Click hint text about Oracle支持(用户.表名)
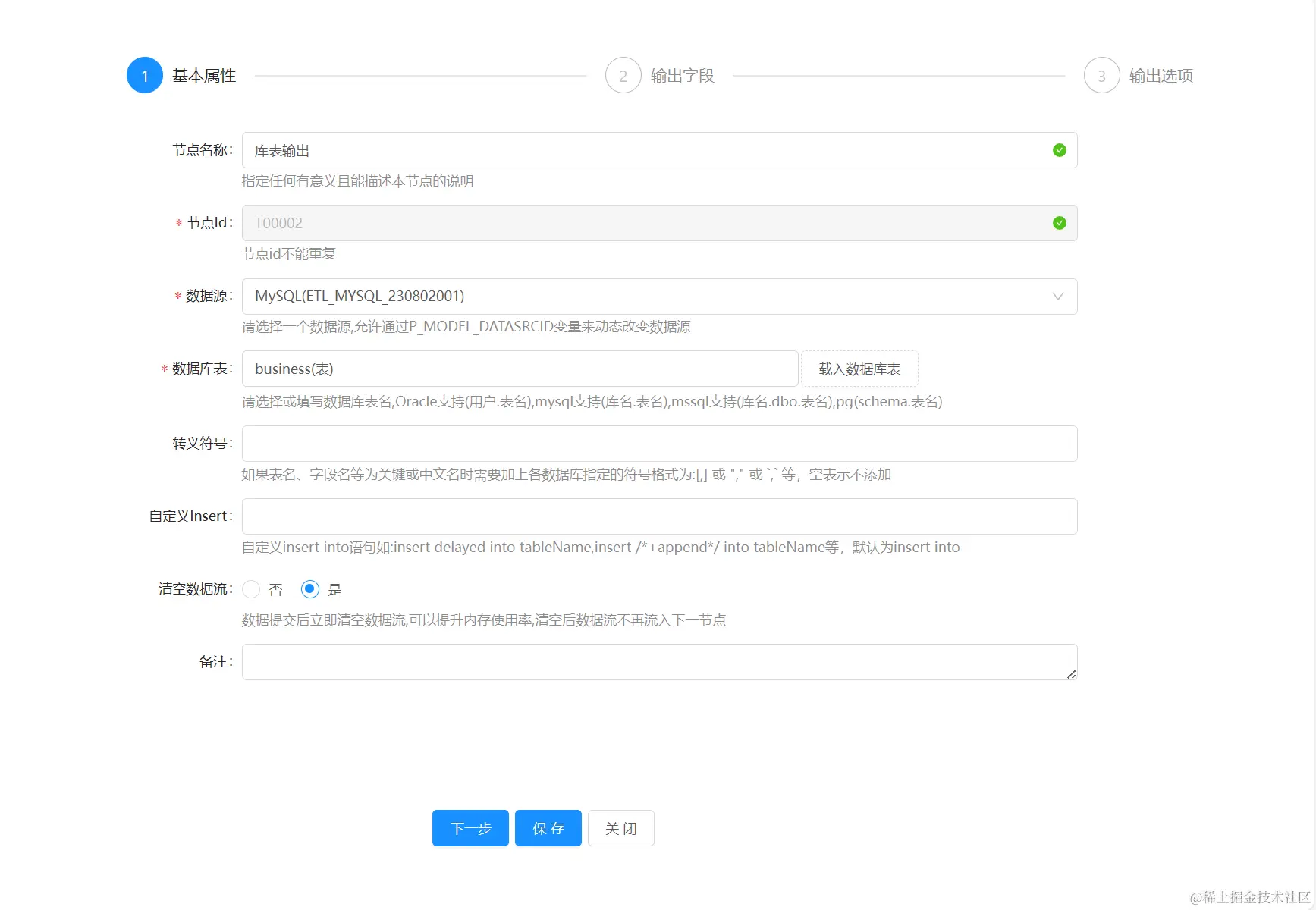 click(x=592, y=402)
